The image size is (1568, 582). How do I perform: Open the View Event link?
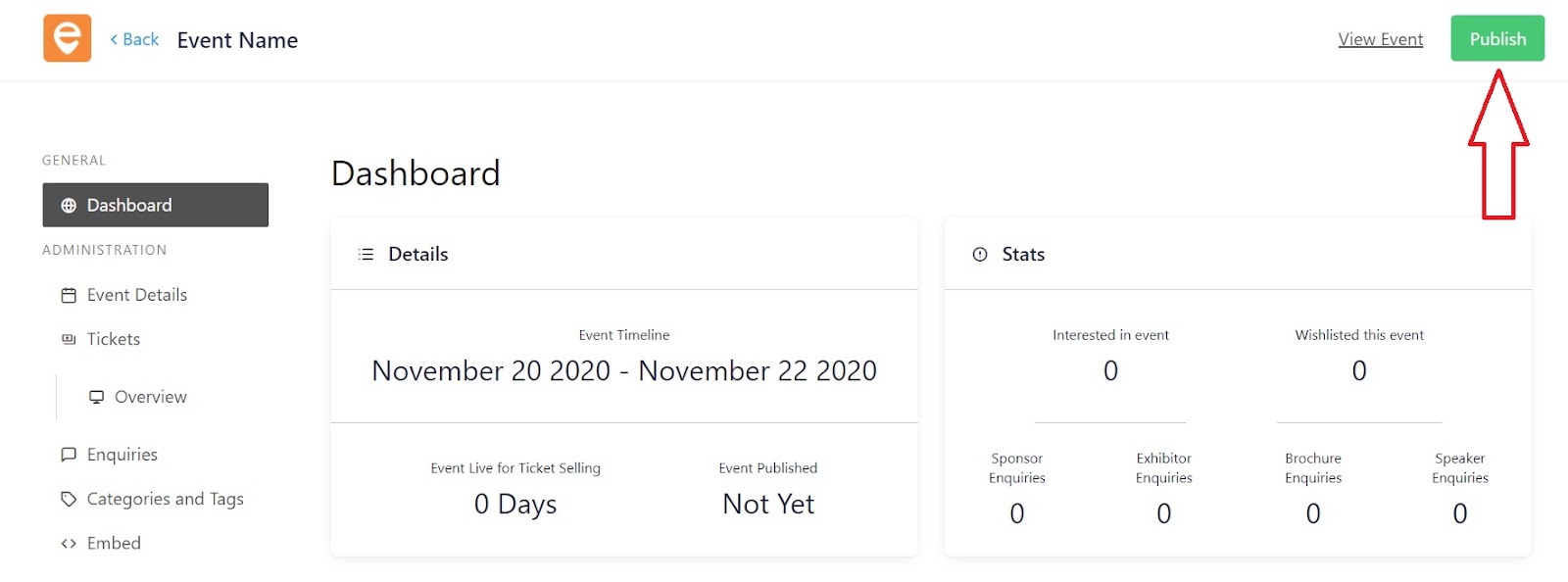pos(1381,39)
